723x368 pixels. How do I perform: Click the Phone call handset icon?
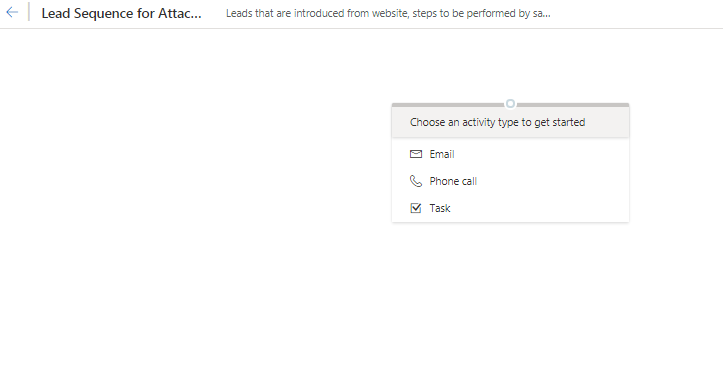pos(415,181)
